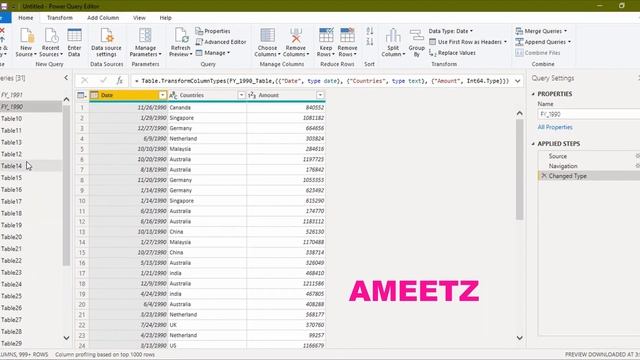
Task: Click data grid vertical scrollbar
Action: point(520,169)
